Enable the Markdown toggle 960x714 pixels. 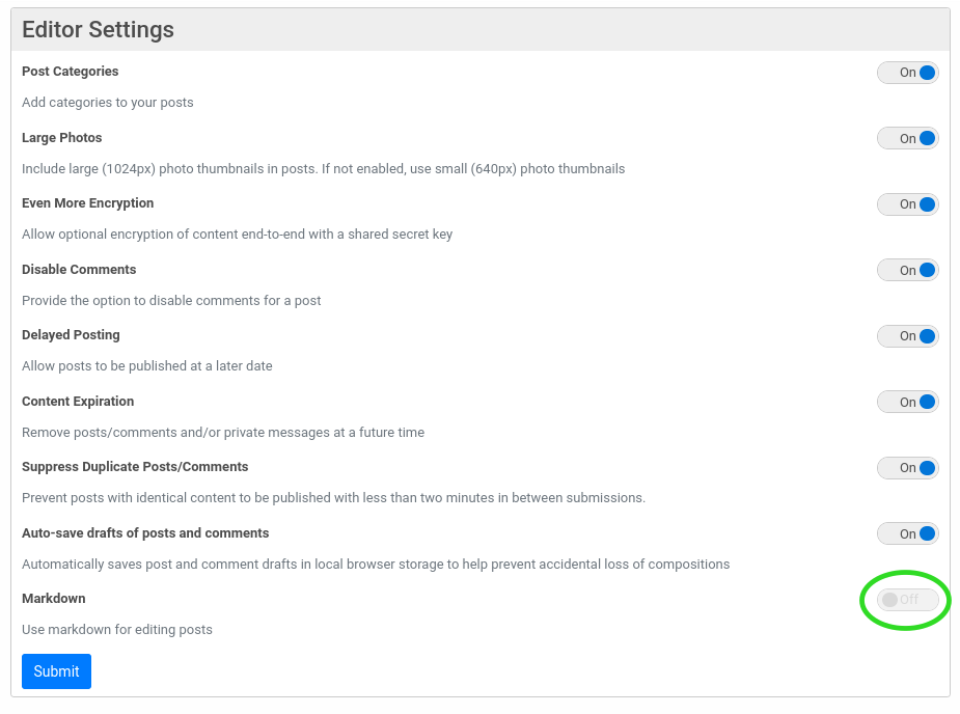tap(907, 600)
